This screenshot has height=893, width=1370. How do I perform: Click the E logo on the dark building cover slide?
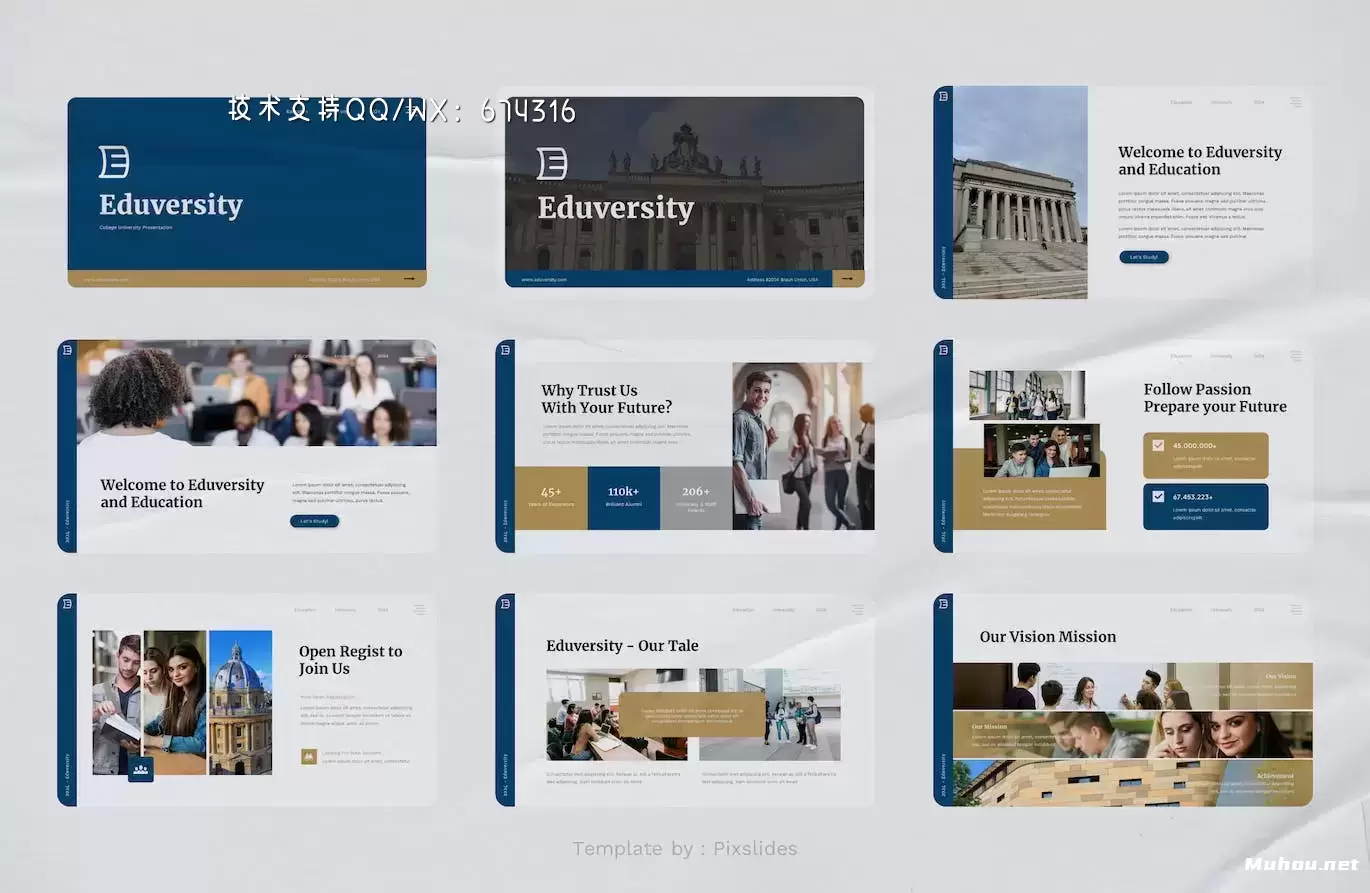tap(552, 164)
